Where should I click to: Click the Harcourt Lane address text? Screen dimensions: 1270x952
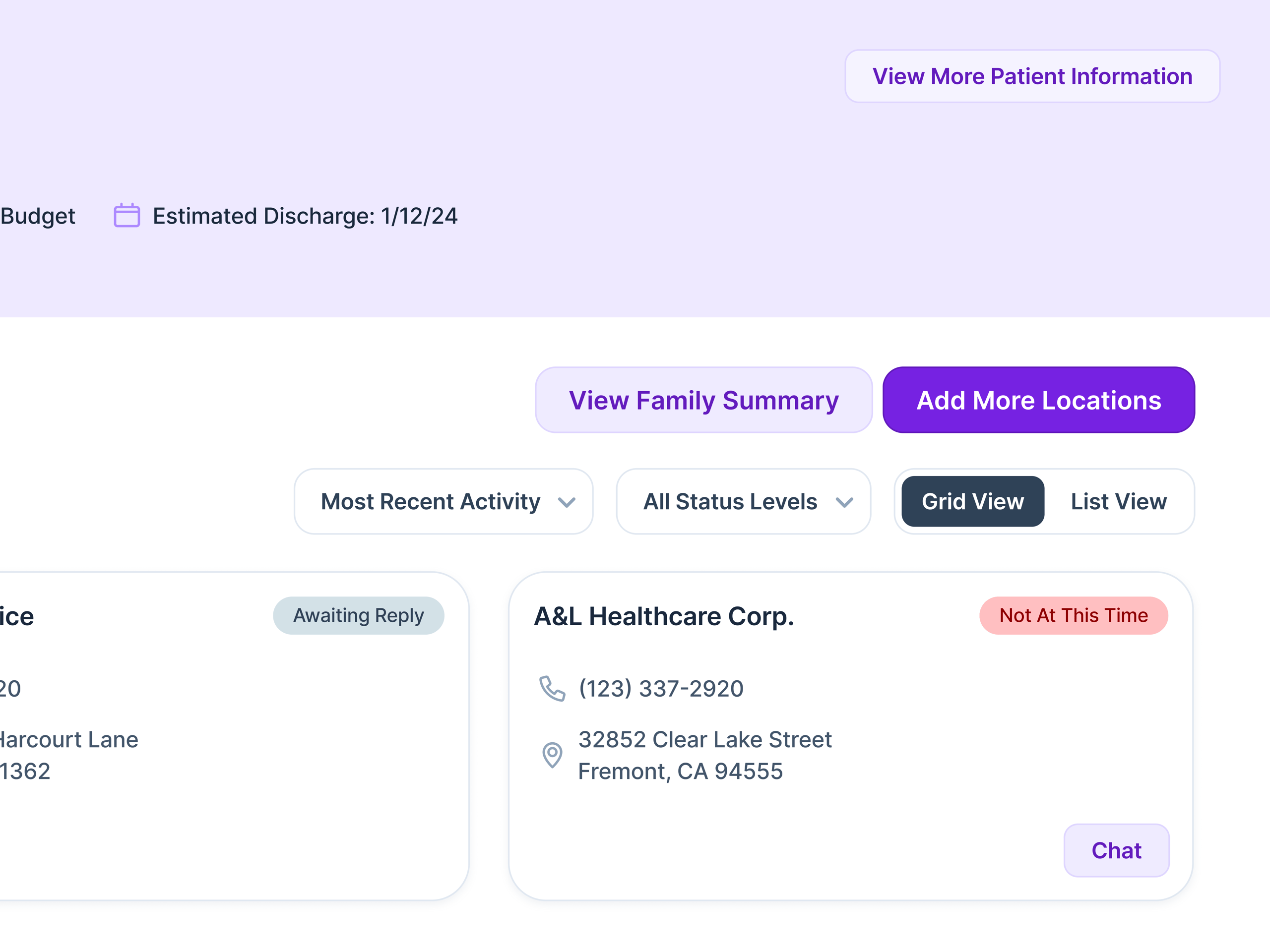(69, 740)
